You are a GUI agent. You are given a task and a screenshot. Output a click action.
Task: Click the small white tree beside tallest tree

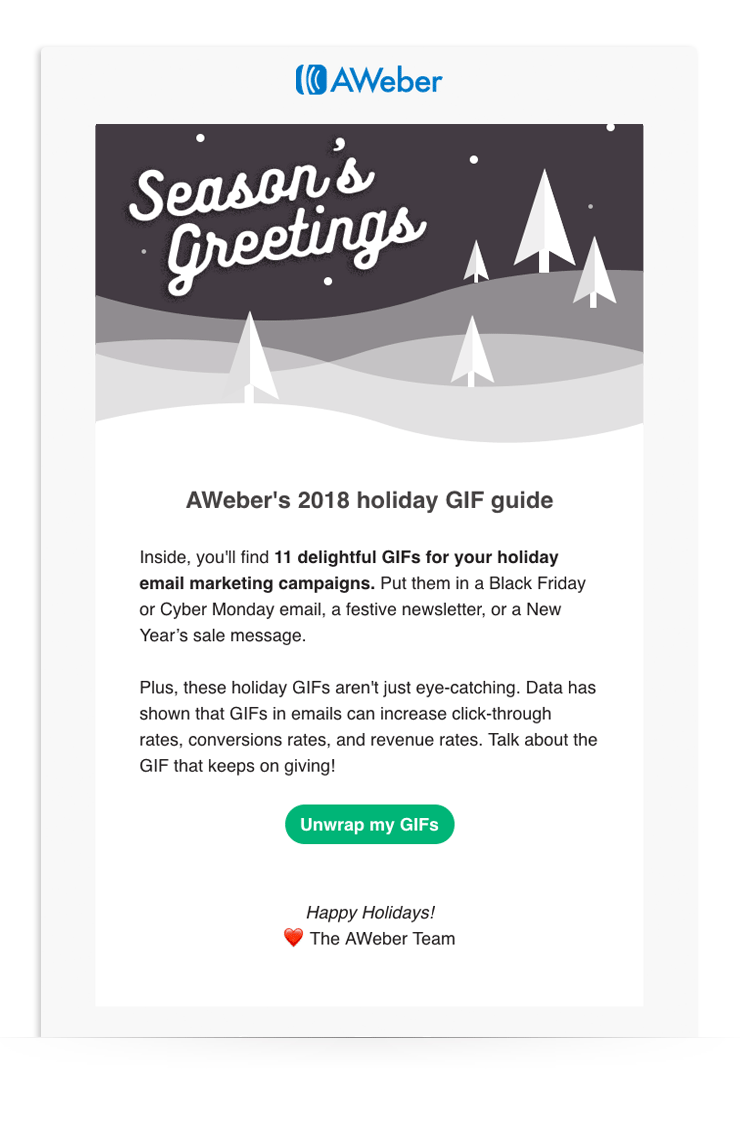tap(476, 261)
